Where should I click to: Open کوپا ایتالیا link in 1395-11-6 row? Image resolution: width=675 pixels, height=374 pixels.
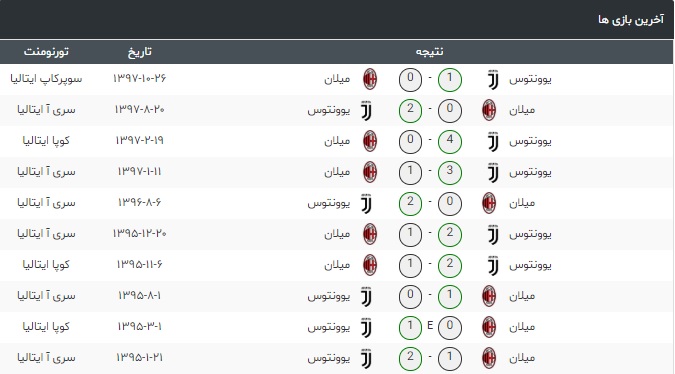tap(46, 265)
